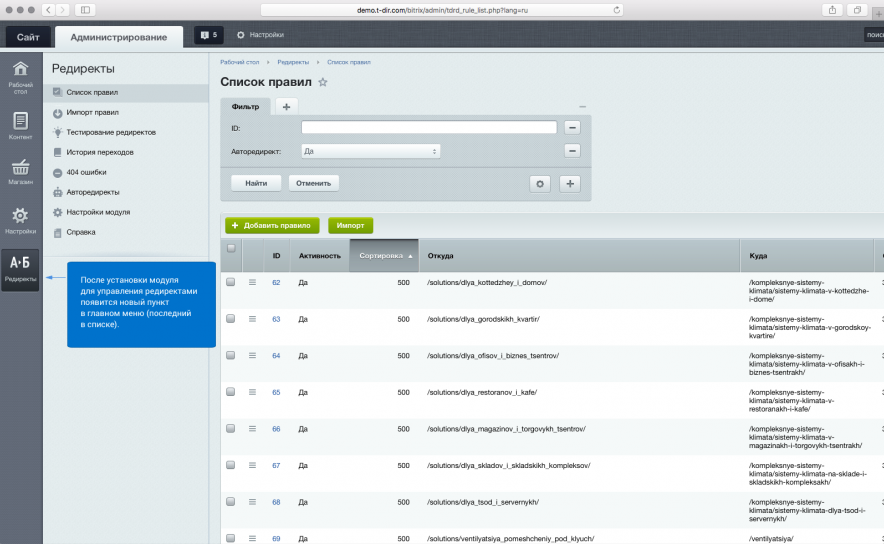Open the row menu icon for rule 68
The height and width of the screenshot is (544, 884).
(252, 502)
